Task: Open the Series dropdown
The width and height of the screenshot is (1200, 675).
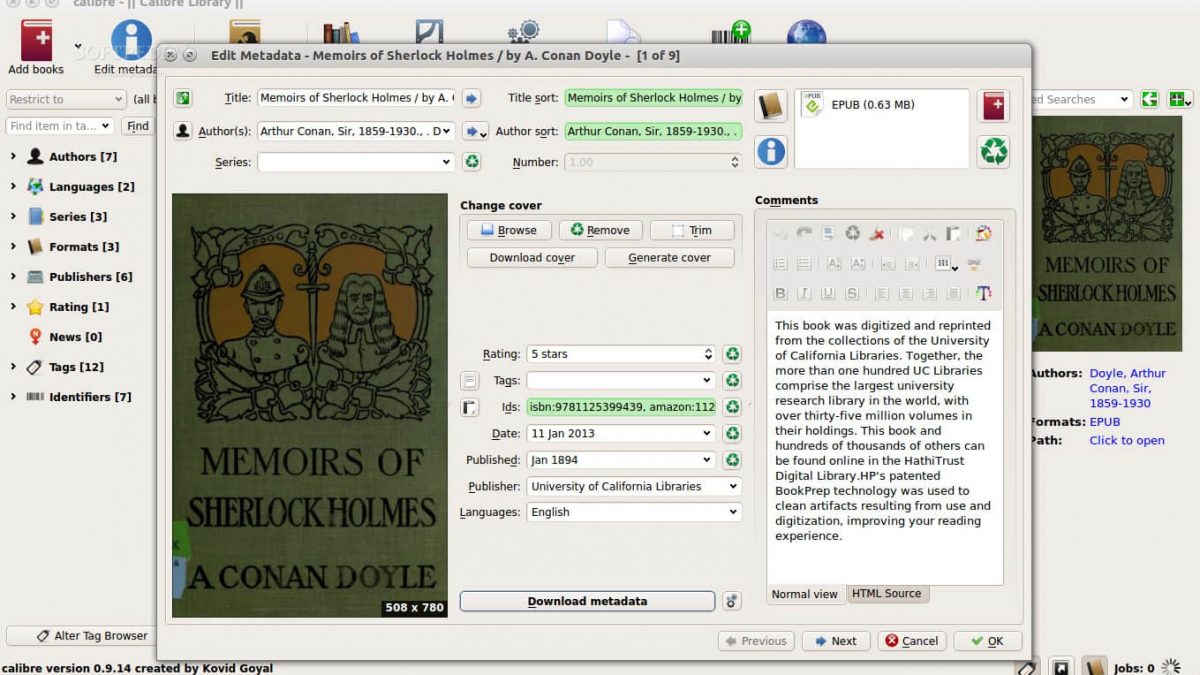Action: point(445,162)
